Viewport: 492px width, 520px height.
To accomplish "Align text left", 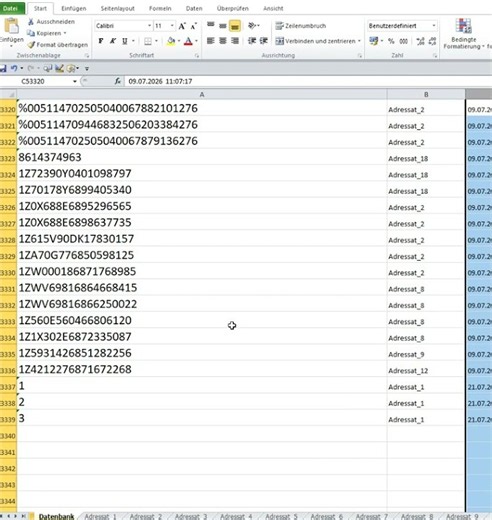I will click(x=211, y=41).
